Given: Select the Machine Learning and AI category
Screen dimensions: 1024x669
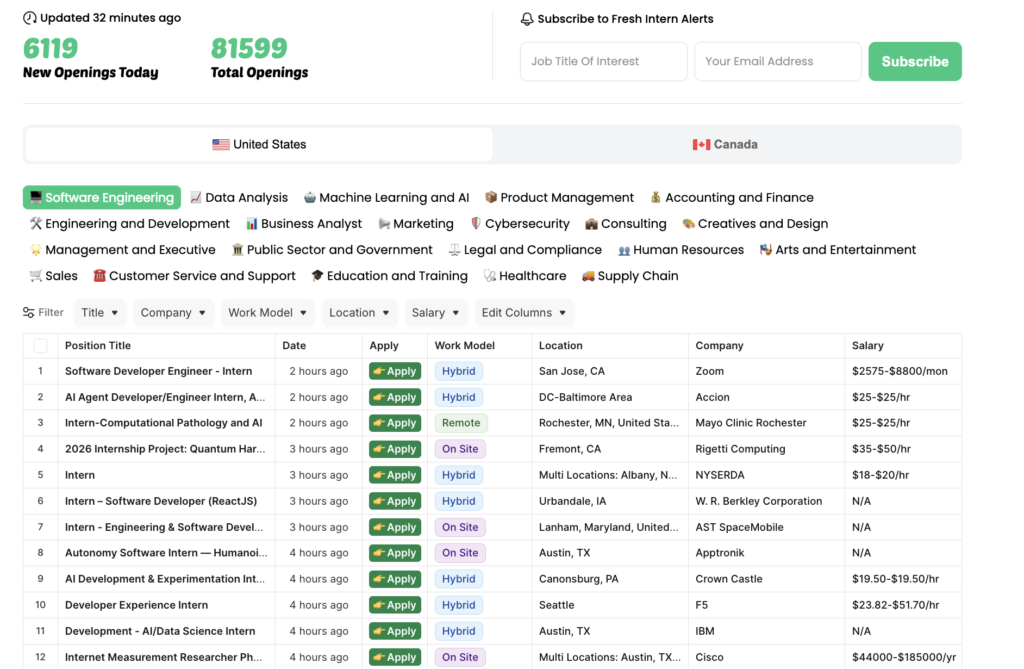Looking at the screenshot, I should coord(386,198).
